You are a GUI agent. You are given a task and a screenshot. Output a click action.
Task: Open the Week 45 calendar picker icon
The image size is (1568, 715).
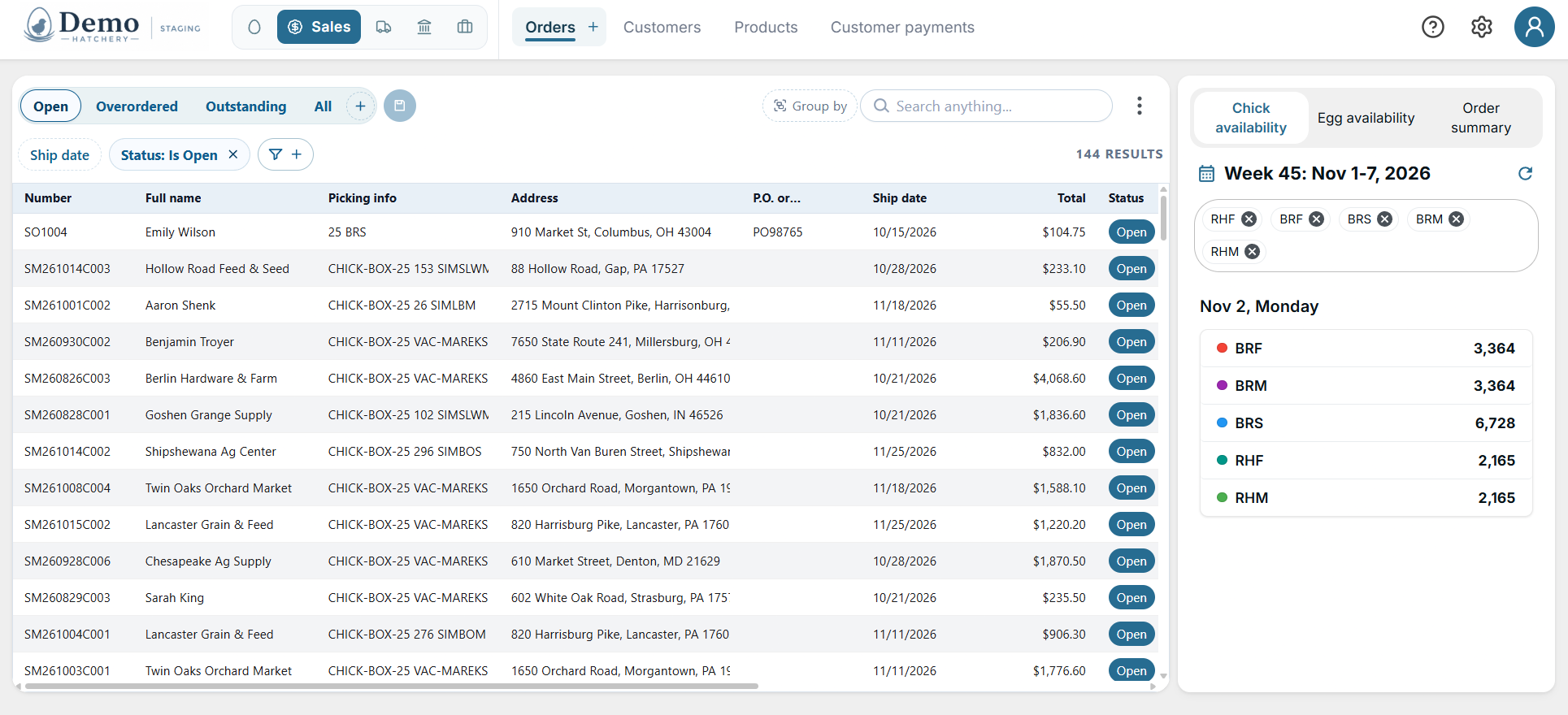pos(1207,173)
